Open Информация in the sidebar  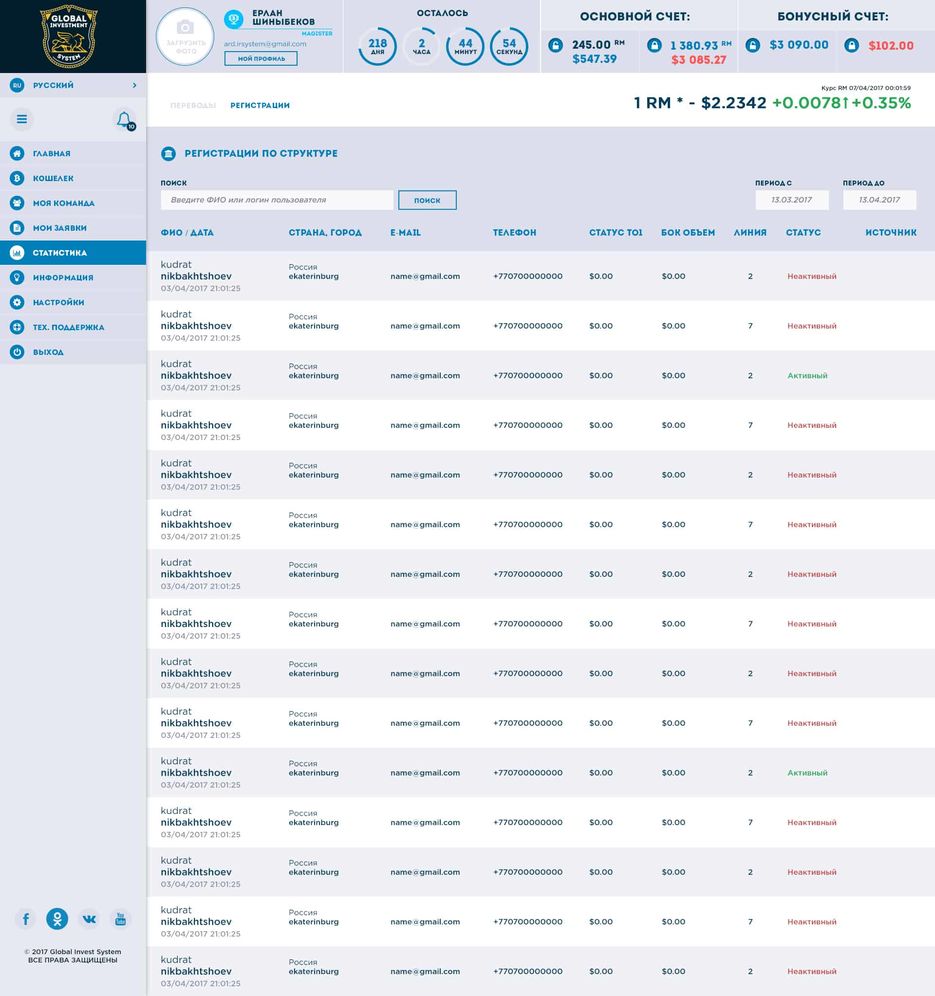click(73, 277)
